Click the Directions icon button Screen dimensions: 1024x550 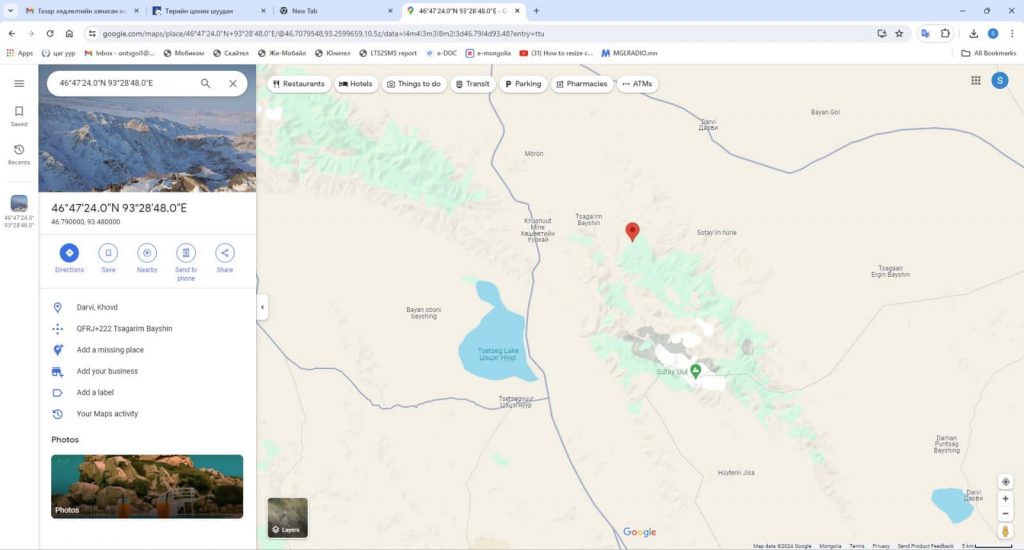pos(69,253)
